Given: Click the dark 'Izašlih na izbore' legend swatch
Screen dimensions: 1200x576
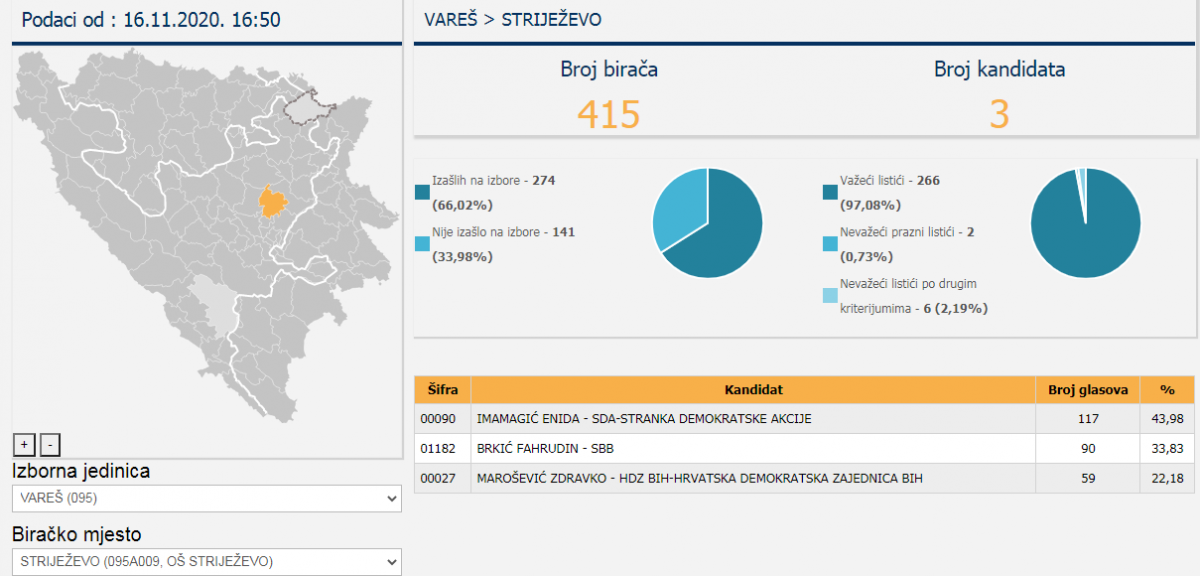Looking at the screenshot, I should tap(420, 192).
